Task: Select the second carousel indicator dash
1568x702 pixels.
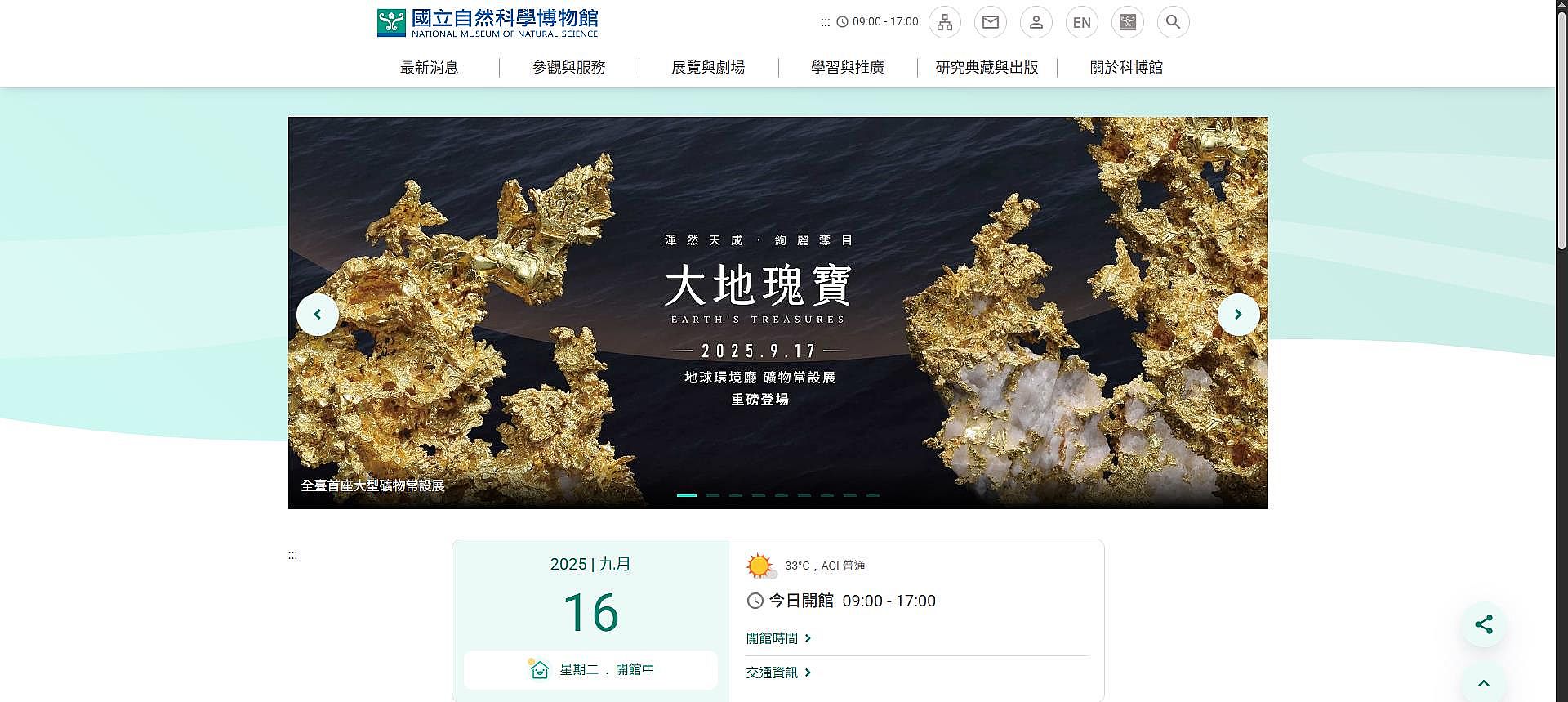Action: pos(712,495)
